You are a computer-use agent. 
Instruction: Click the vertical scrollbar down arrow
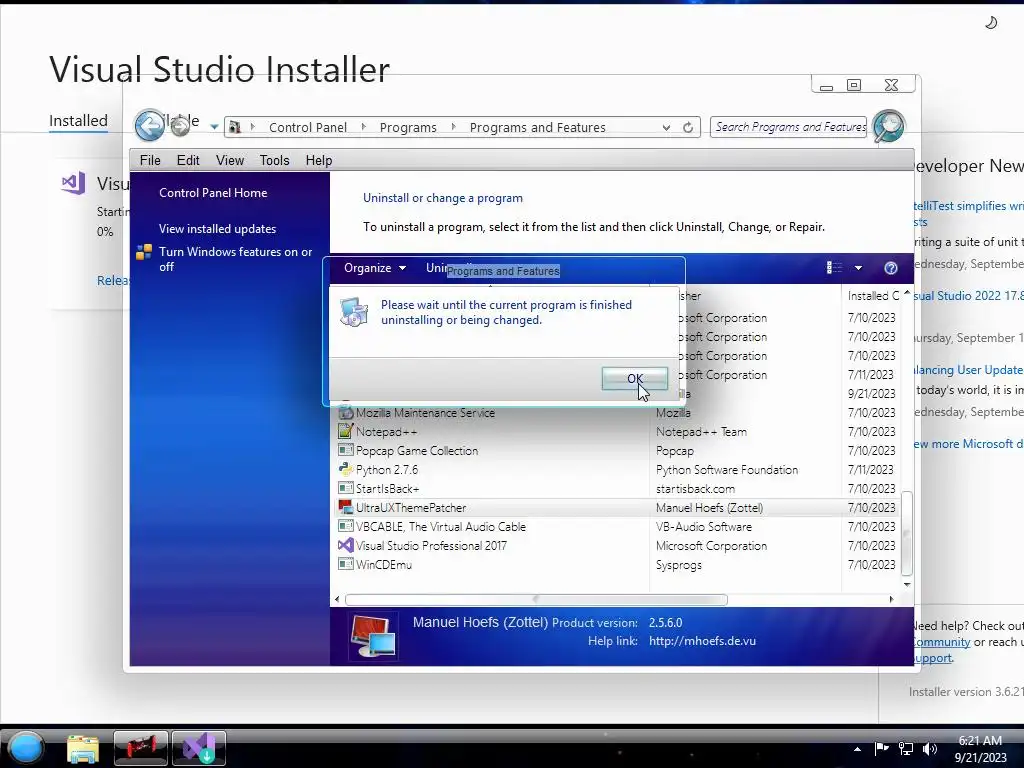point(907,584)
